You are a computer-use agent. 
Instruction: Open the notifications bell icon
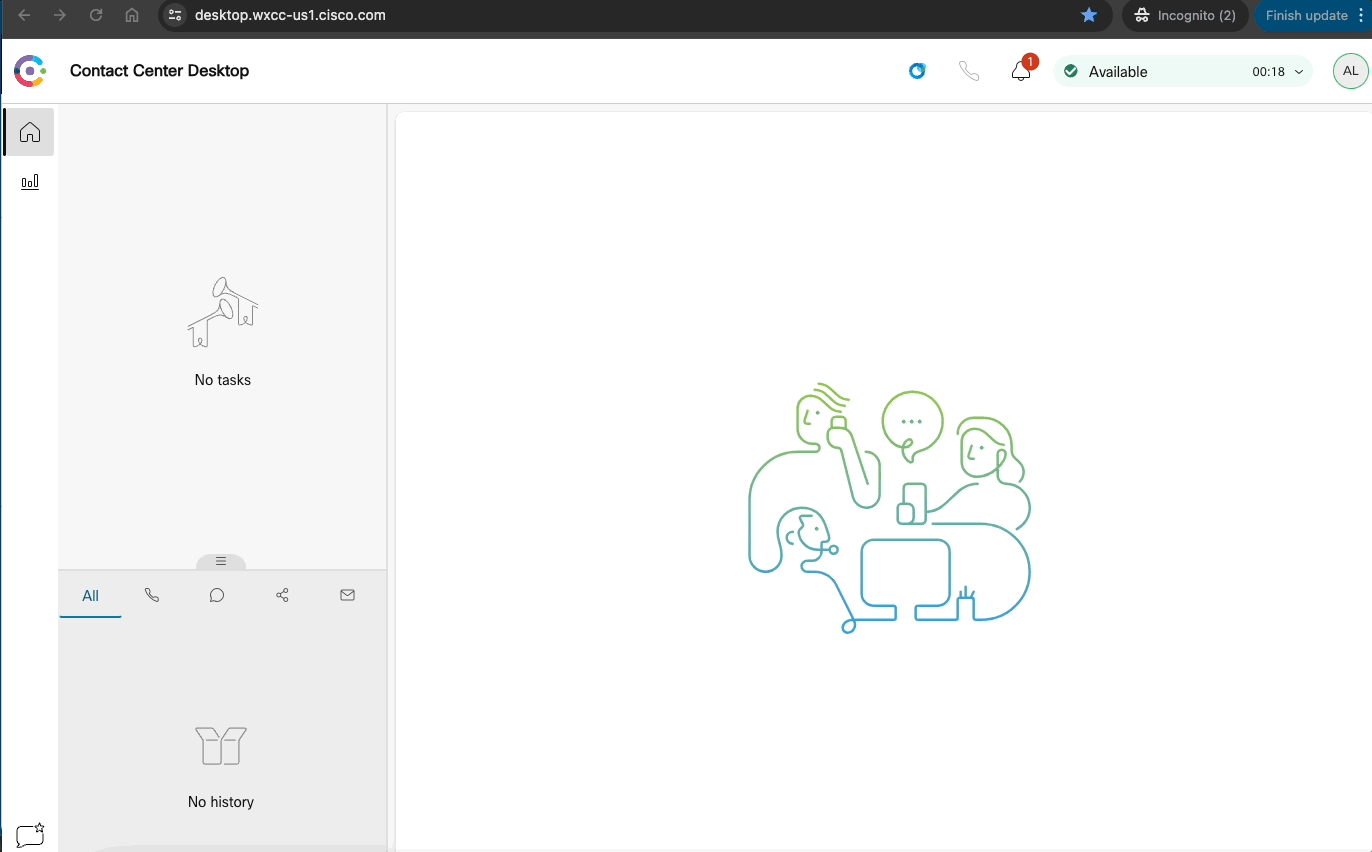[x=1020, y=71]
